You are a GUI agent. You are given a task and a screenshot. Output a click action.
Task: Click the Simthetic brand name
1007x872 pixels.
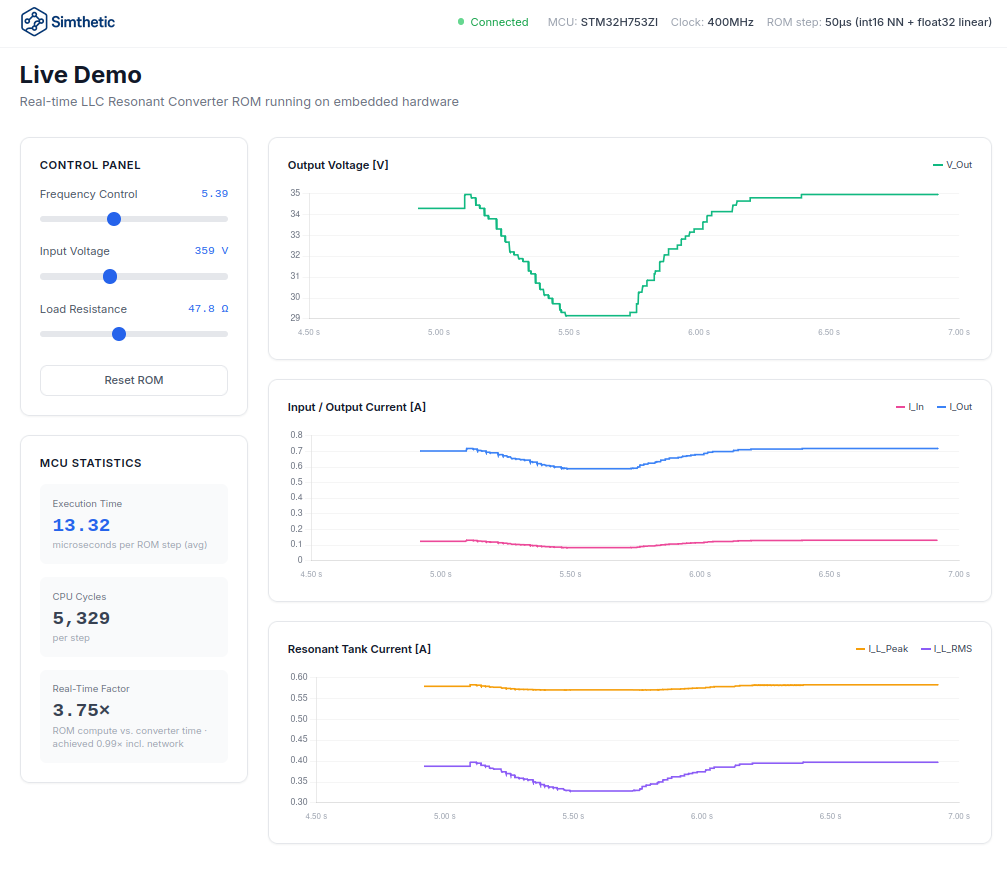click(83, 22)
